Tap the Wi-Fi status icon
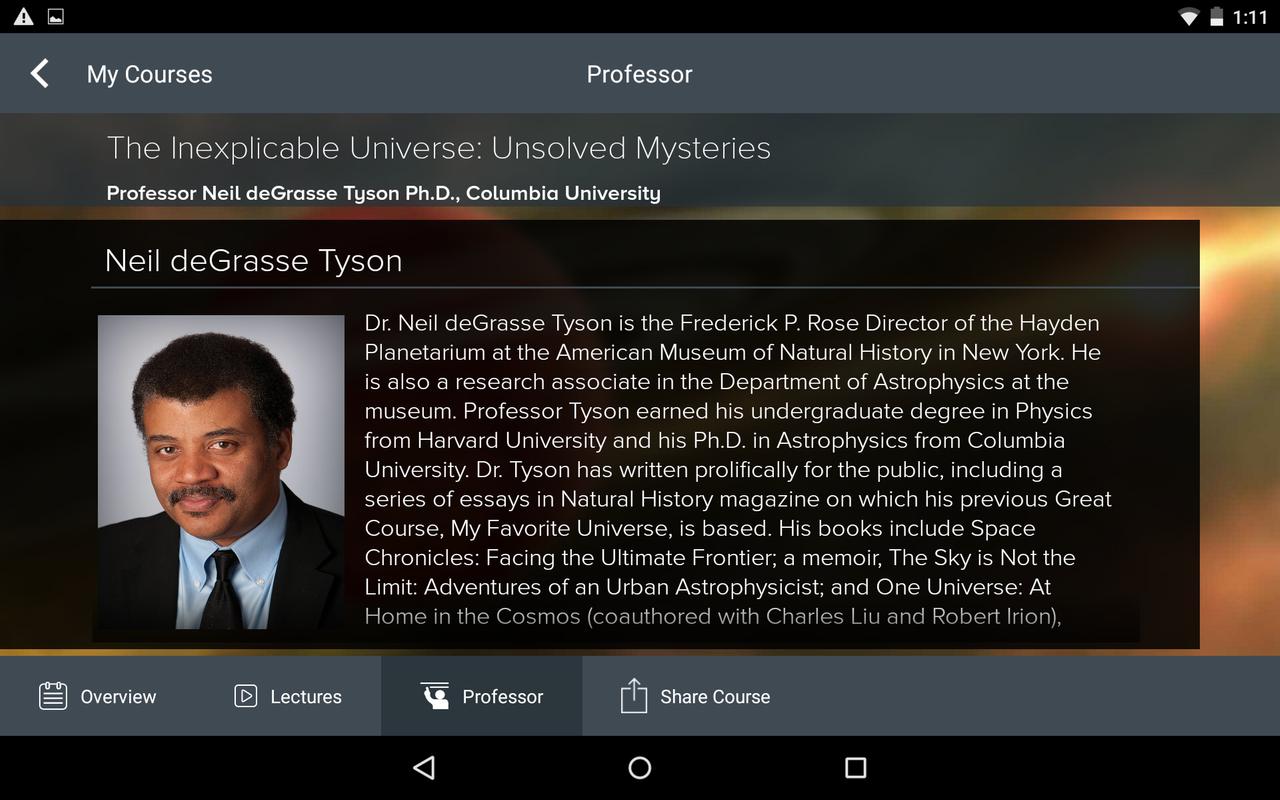Screen dimensions: 1280x800 [x=1189, y=16]
